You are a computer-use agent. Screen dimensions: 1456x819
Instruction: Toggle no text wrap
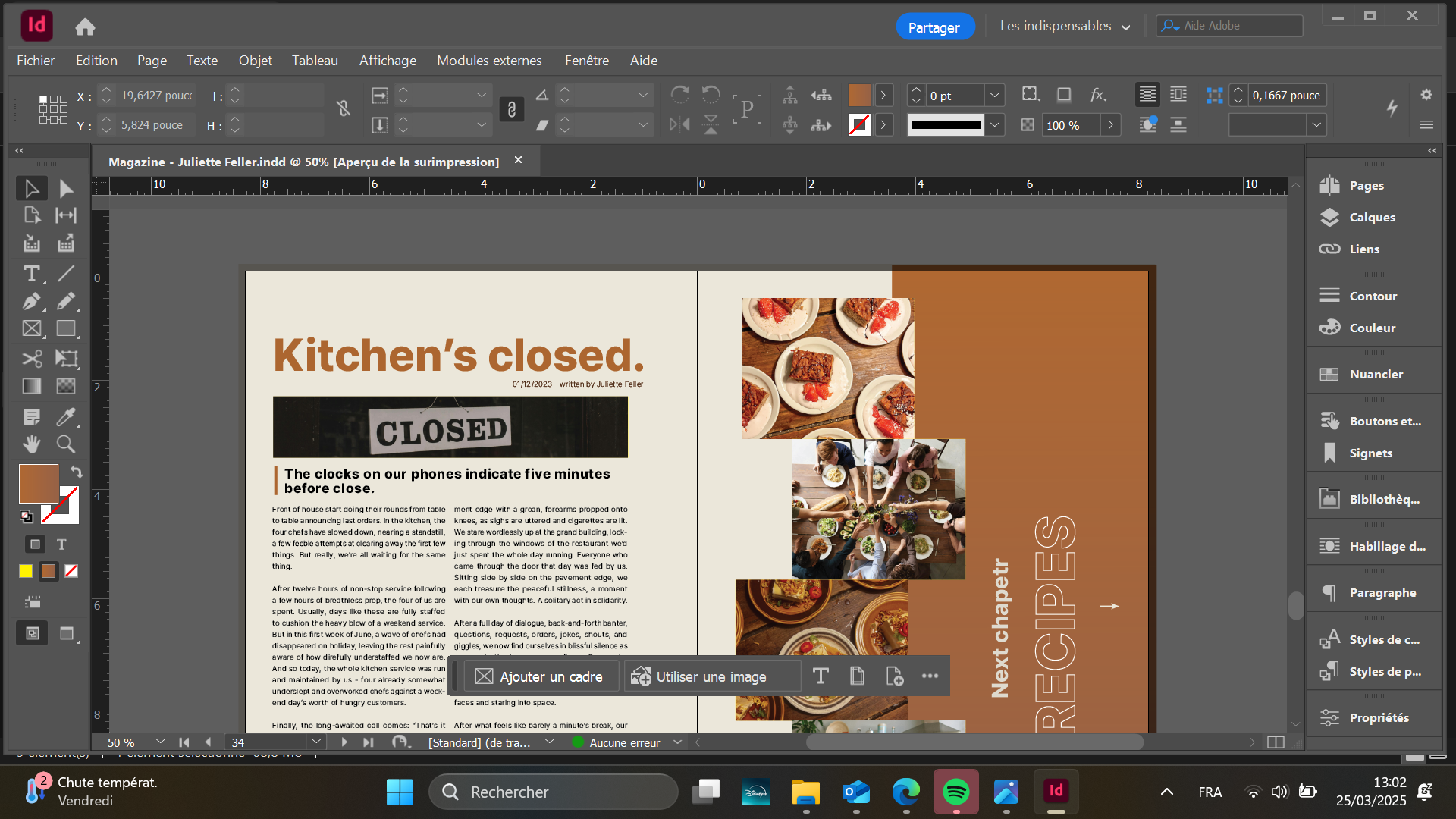click(1147, 95)
